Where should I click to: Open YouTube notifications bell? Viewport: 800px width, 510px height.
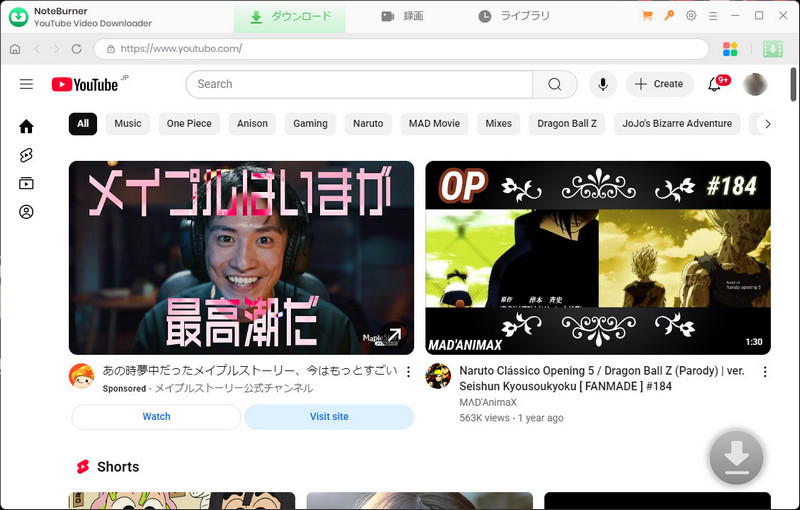tap(715, 84)
